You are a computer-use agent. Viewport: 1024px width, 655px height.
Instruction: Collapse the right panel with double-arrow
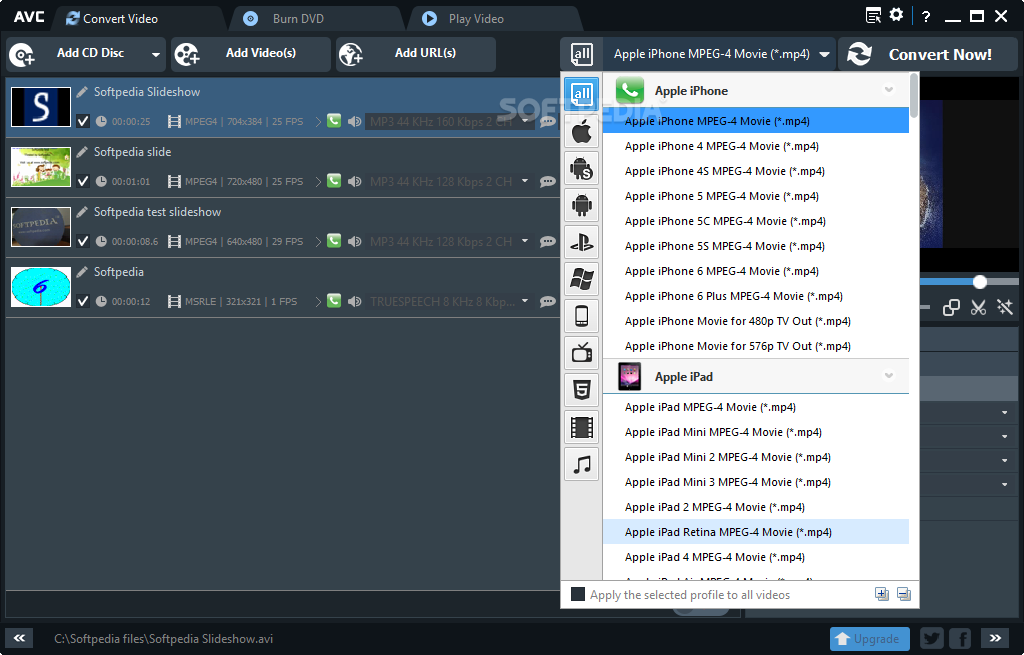(x=995, y=638)
